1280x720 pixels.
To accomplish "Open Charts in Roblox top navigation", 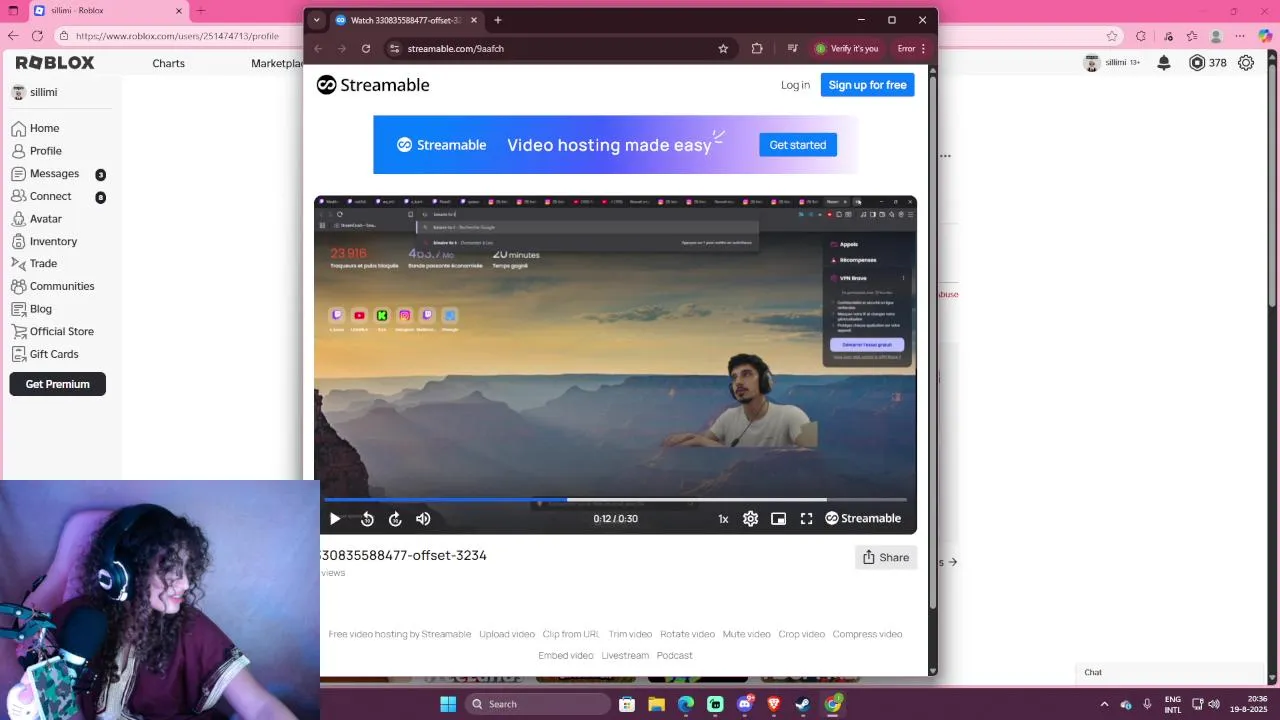I will 168,63.
